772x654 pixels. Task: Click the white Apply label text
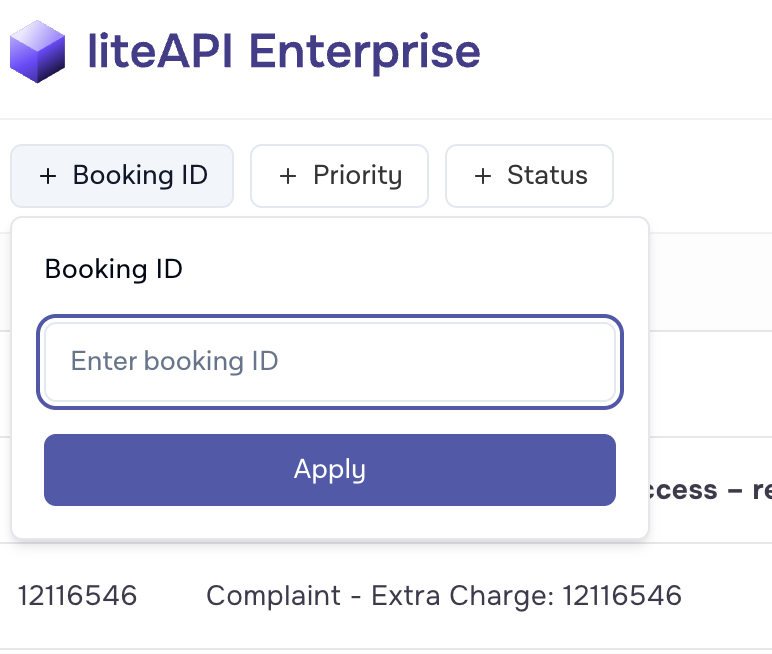pyautogui.click(x=330, y=469)
